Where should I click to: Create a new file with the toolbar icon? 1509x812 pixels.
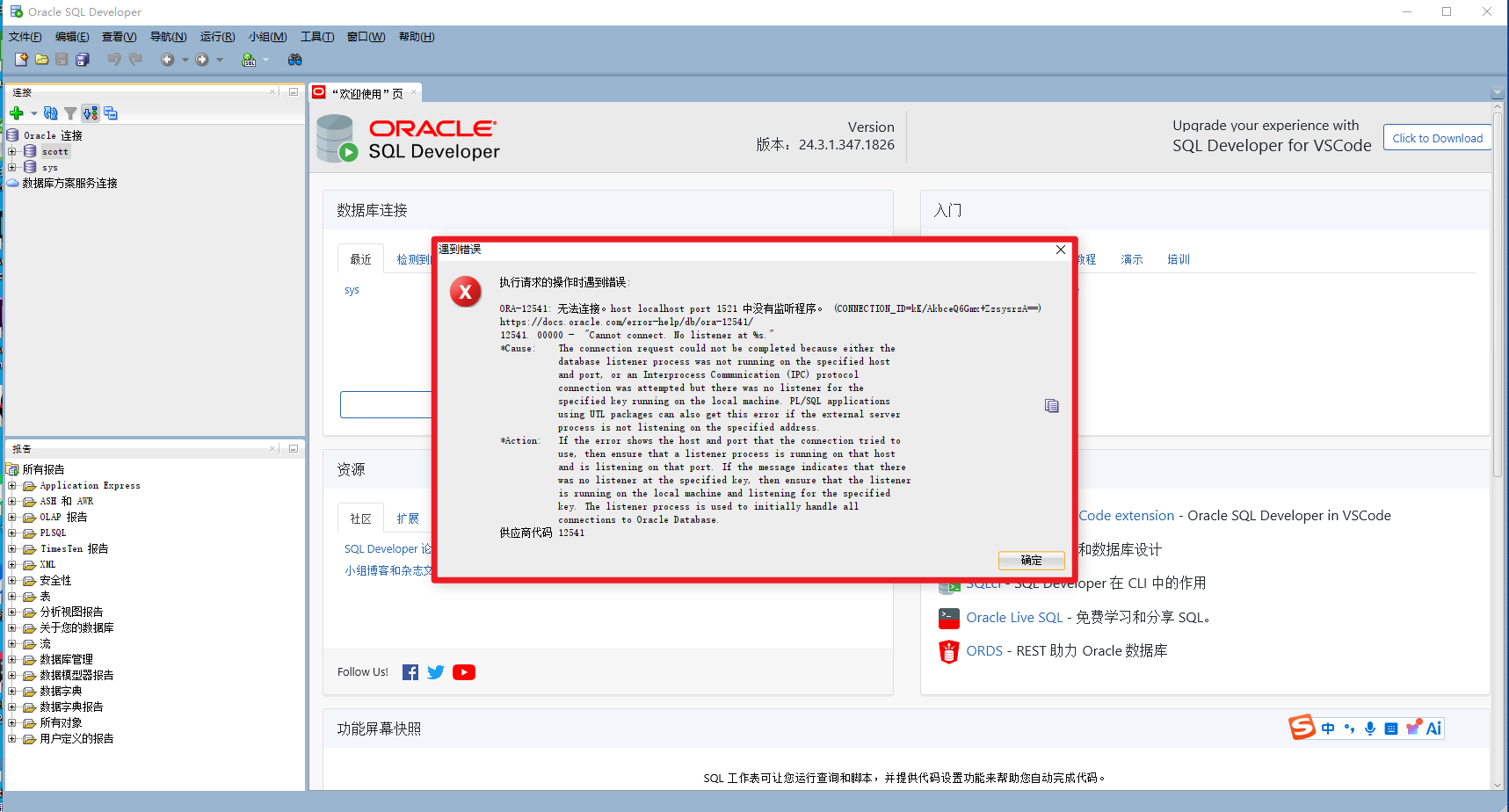21,59
